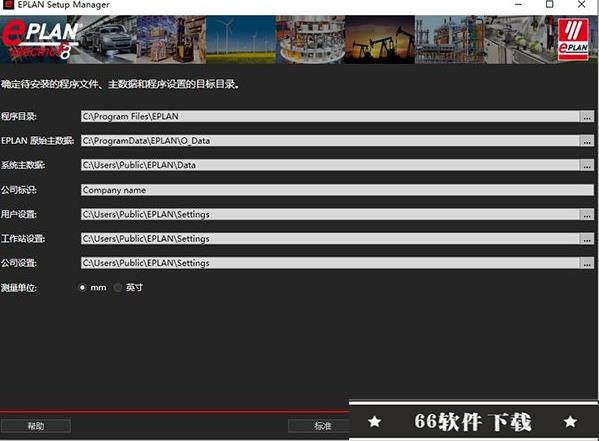This screenshot has width=599, height=441.
Task: Browse for the 系统主数据 directory
Action: [587, 165]
